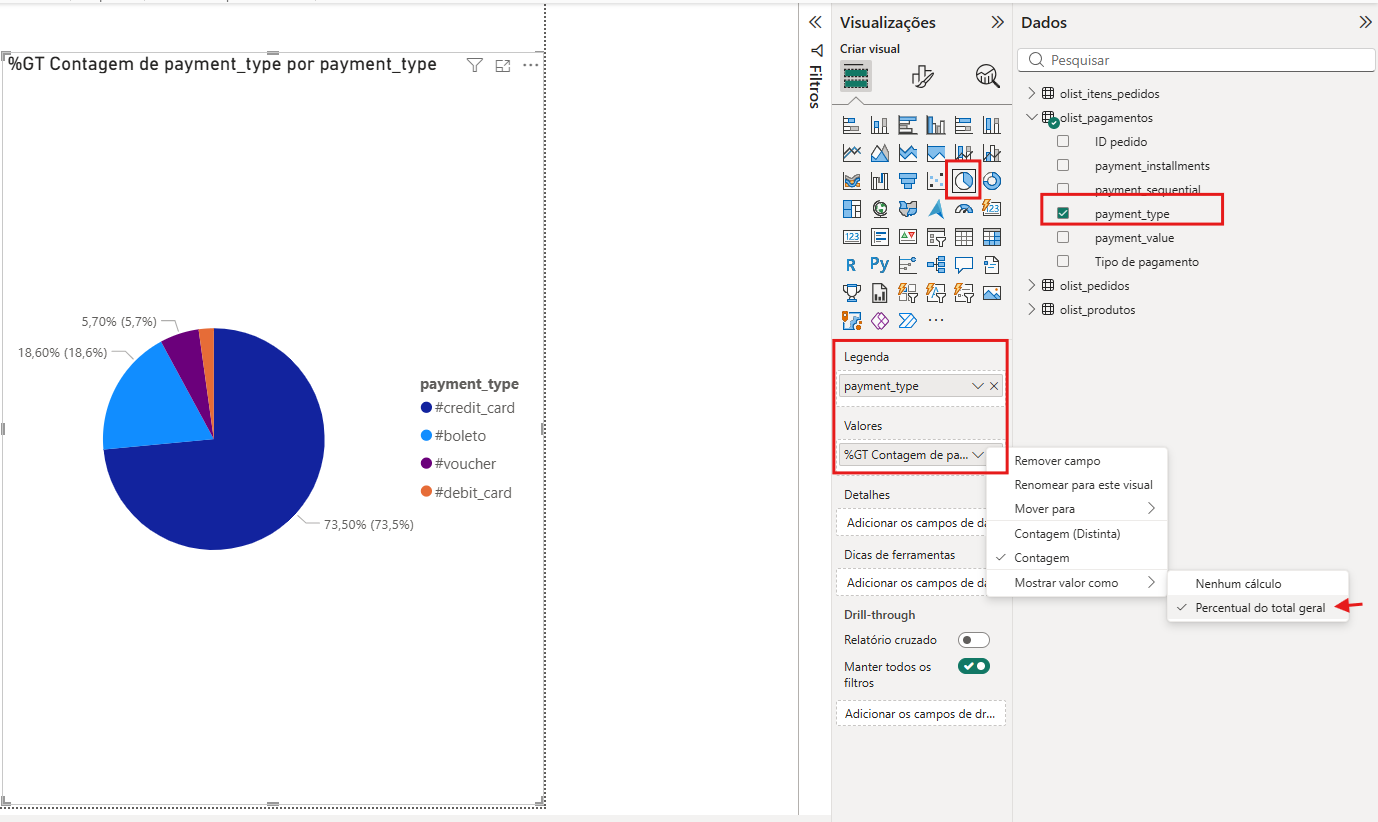Select the R script visual icon
The width and height of the screenshot is (1378, 822).
click(x=851, y=264)
